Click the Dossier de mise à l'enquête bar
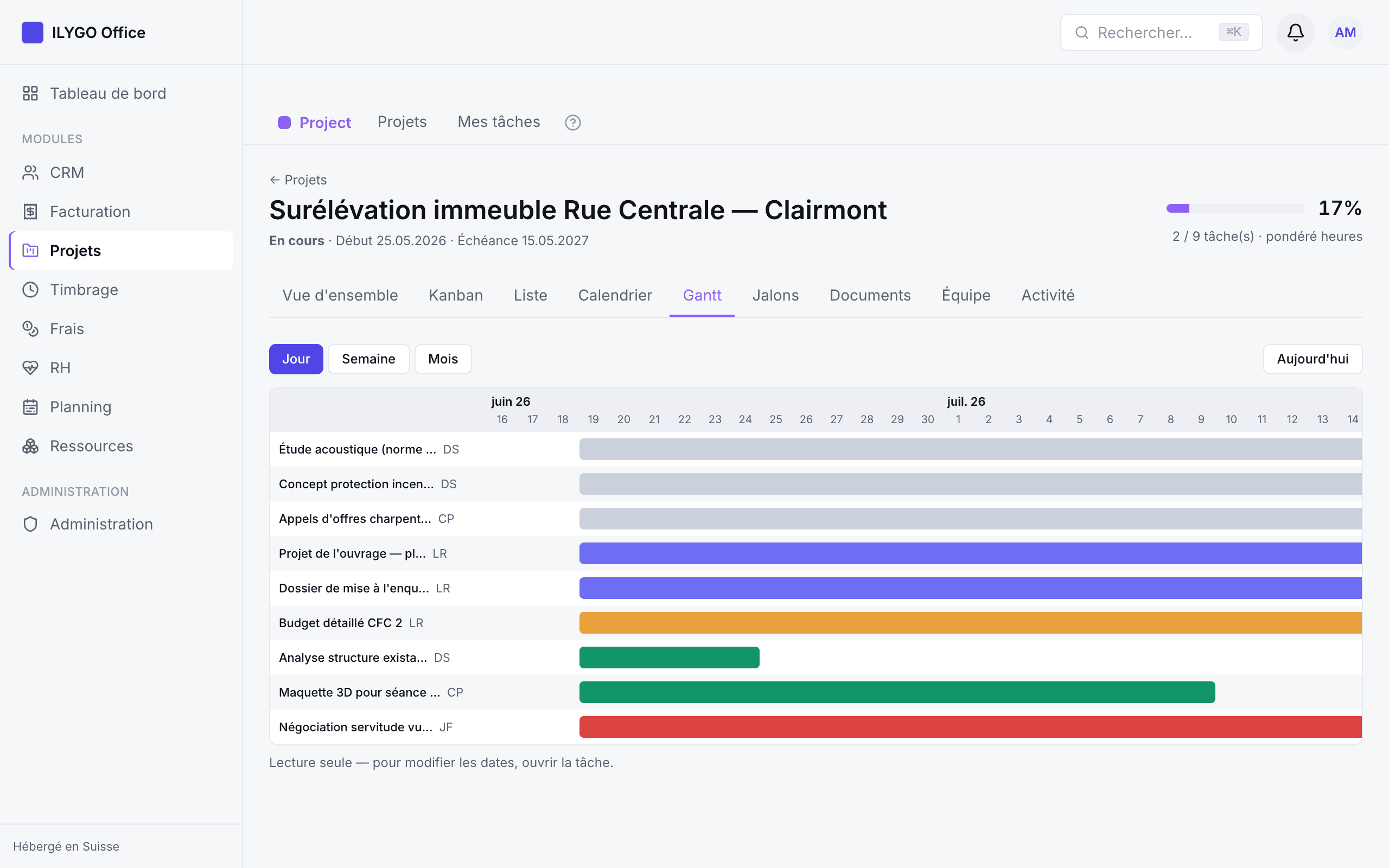The width and height of the screenshot is (1389, 868). pyautogui.click(x=970, y=588)
